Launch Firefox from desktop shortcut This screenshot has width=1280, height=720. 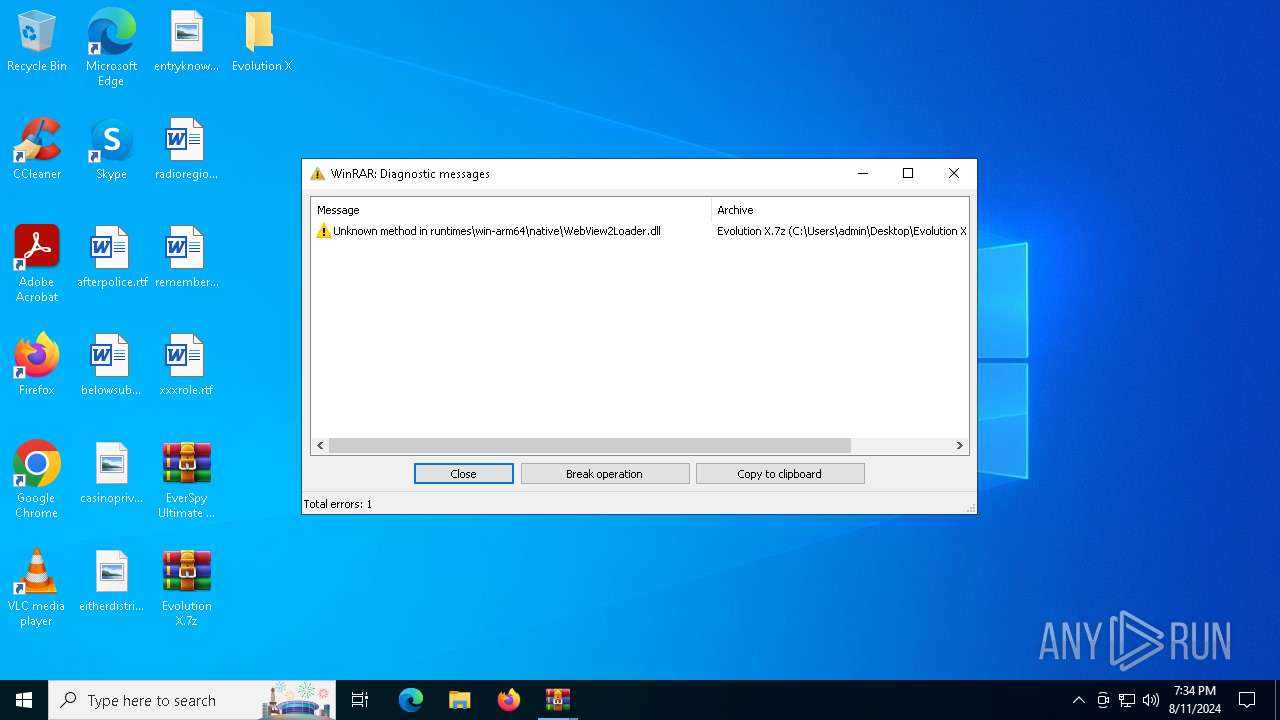click(x=37, y=366)
